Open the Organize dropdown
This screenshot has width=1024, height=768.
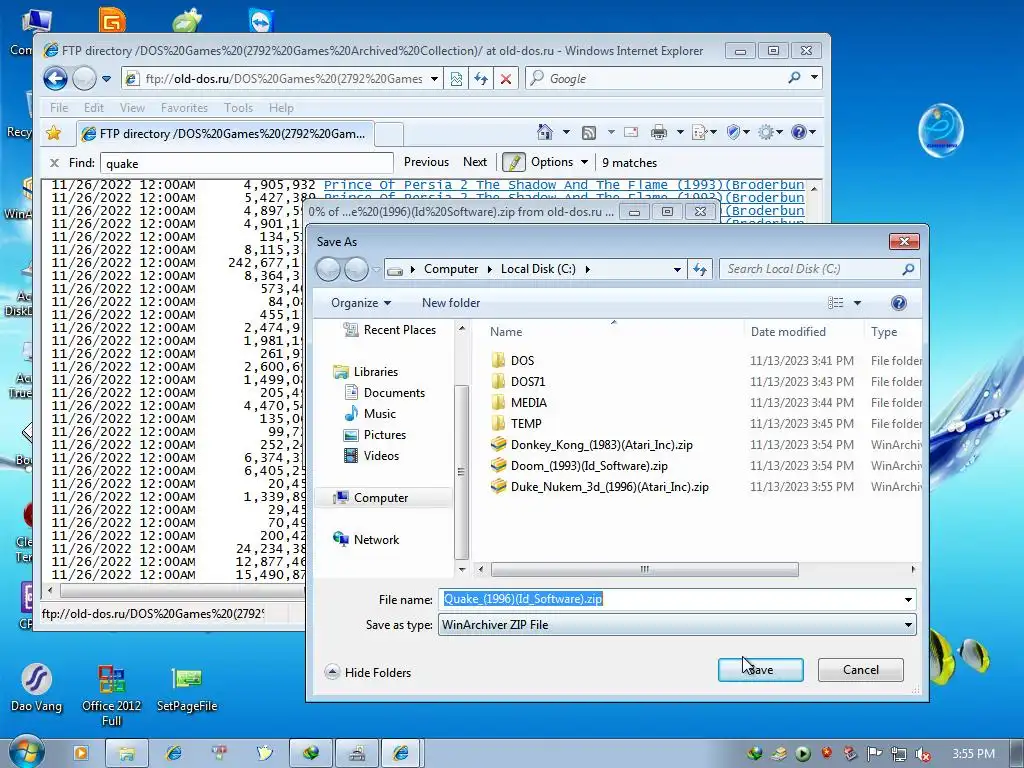[x=361, y=303]
